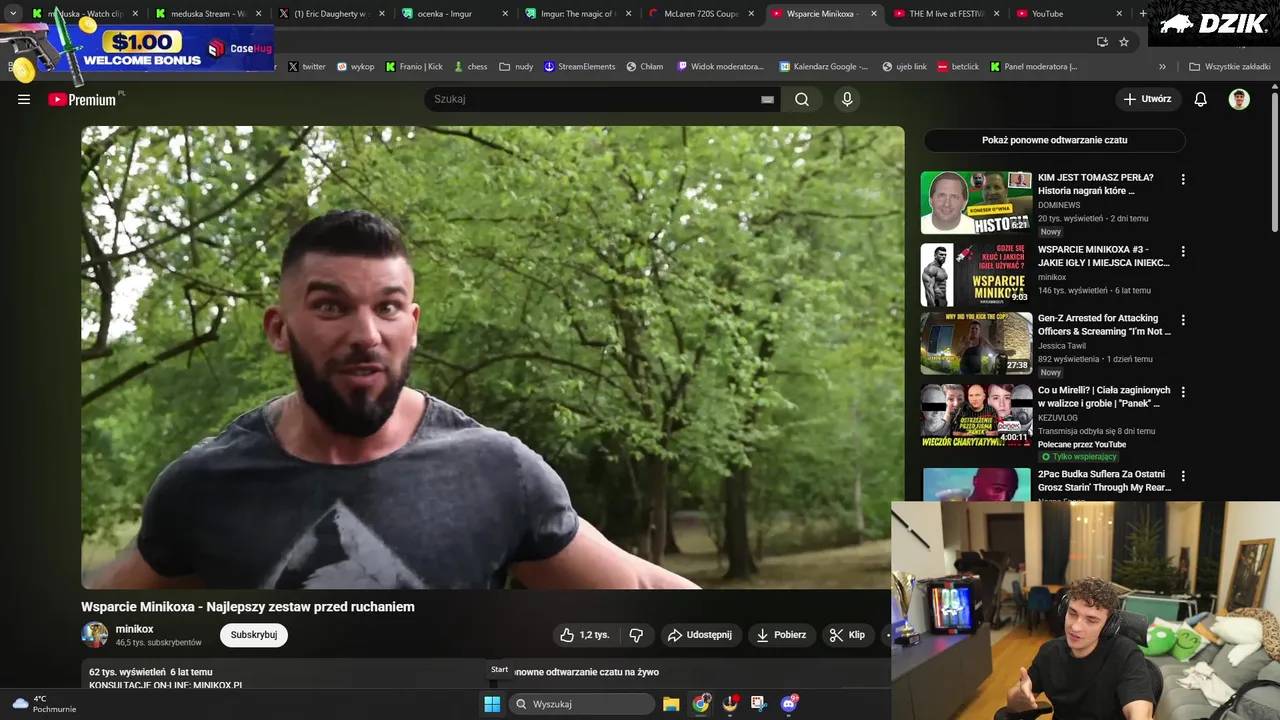Open the Franio | Kick bookmark
Viewport: 1280px width, 720px height.
pos(414,67)
